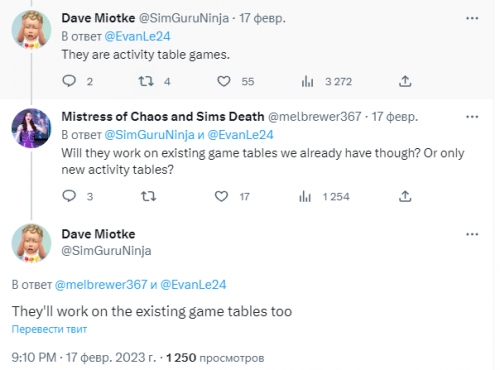500x370 pixels.
Task: View analytics showing 3 272 views
Action: click(307, 81)
